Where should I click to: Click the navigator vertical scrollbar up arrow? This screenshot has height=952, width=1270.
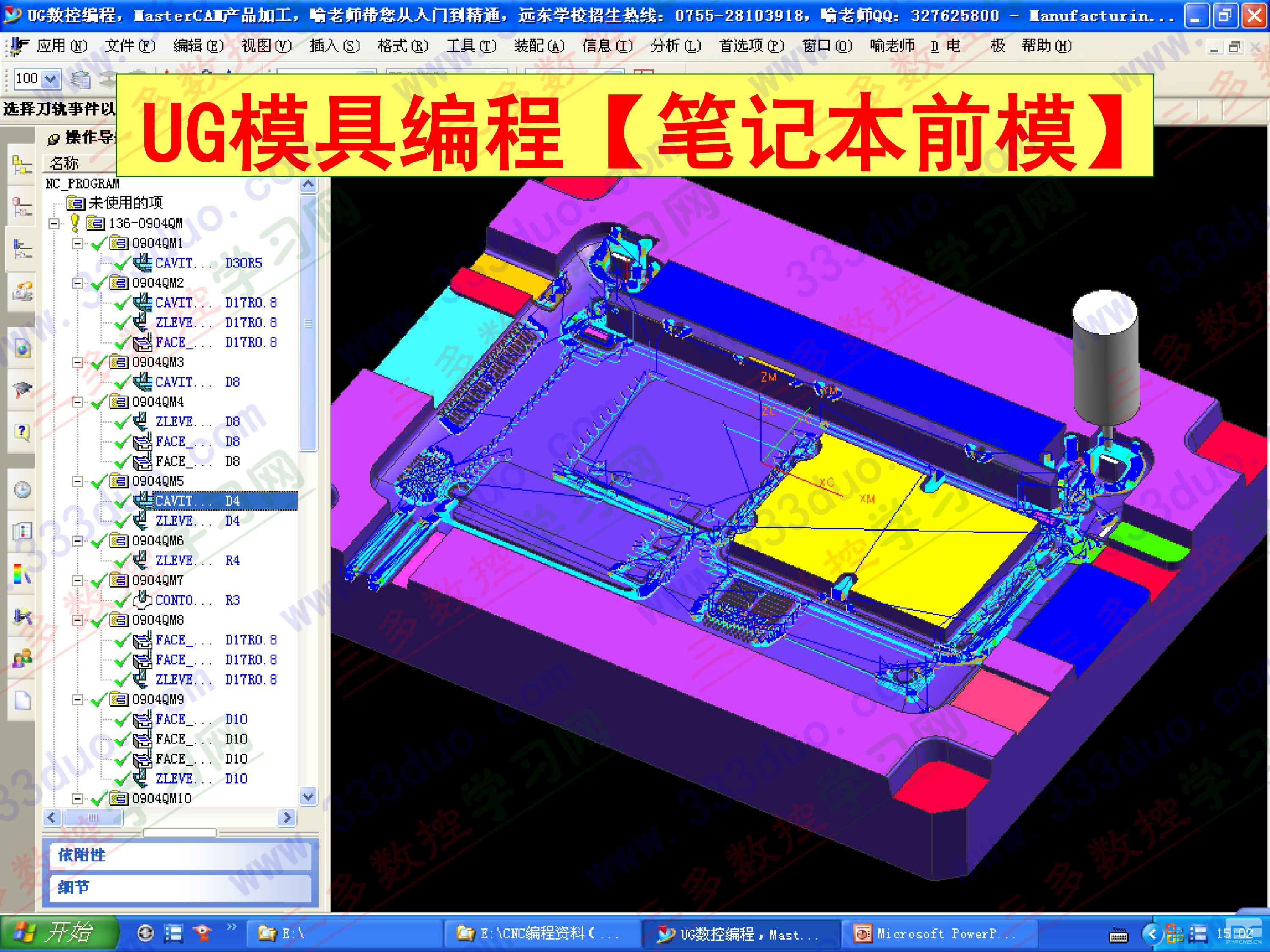[x=308, y=185]
